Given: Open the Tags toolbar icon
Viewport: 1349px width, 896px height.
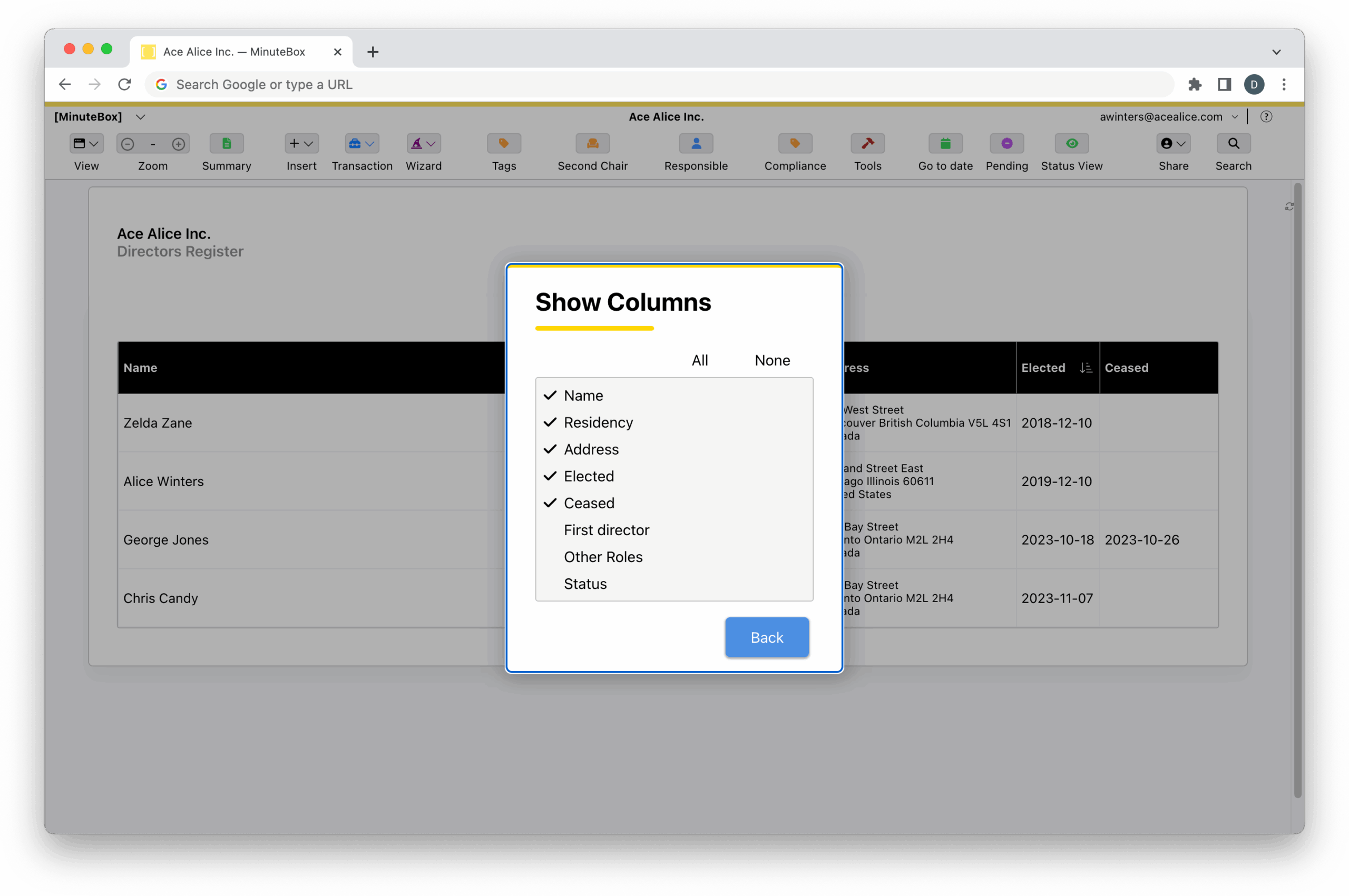Looking at the screenshot, I should tap(504, 143).
